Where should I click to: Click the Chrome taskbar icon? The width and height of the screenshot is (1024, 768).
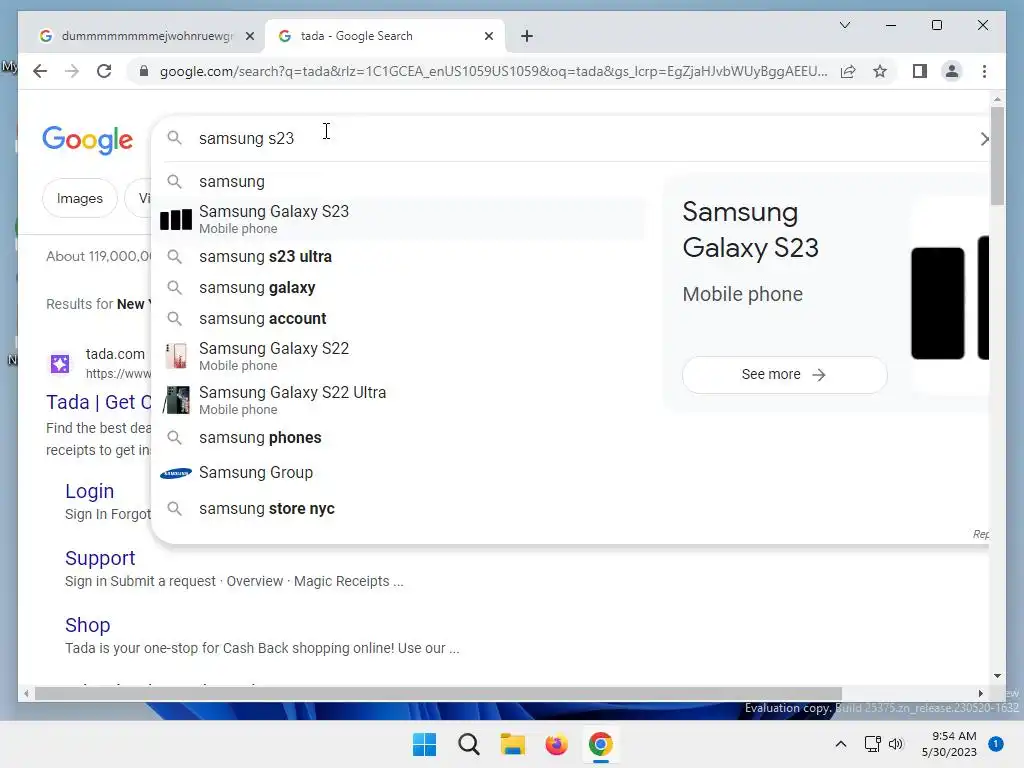click(600, 744)
